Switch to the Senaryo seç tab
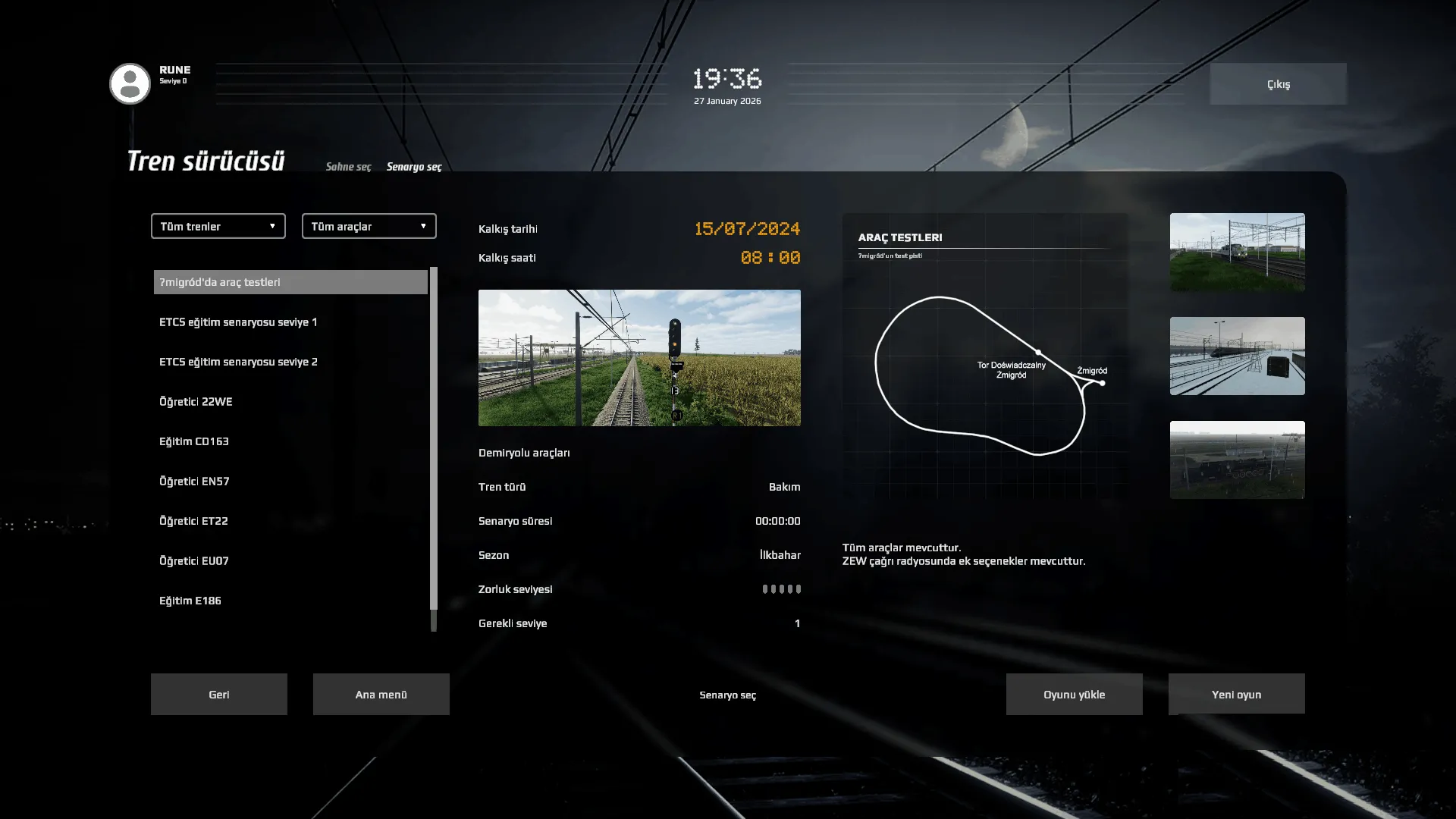The image size is (1456, 819). [413, 167]
